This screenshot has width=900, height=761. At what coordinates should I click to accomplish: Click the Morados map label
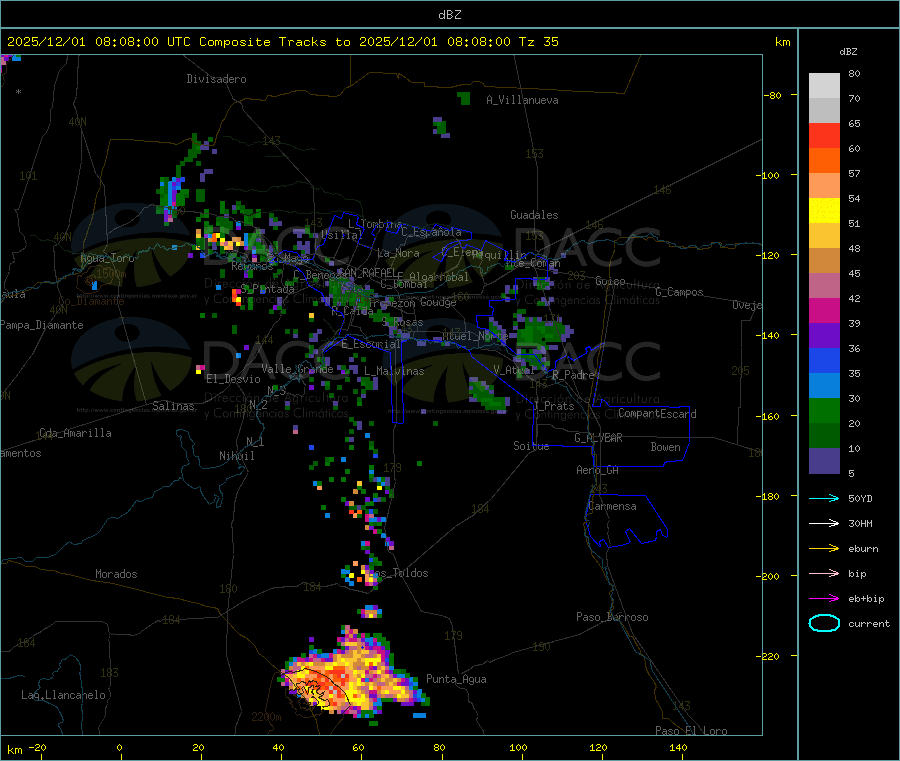click(x=116, y=574)
